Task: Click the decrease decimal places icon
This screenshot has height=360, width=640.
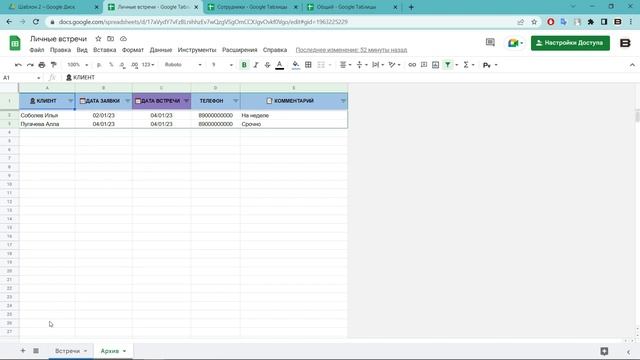Action: [122, 65]
